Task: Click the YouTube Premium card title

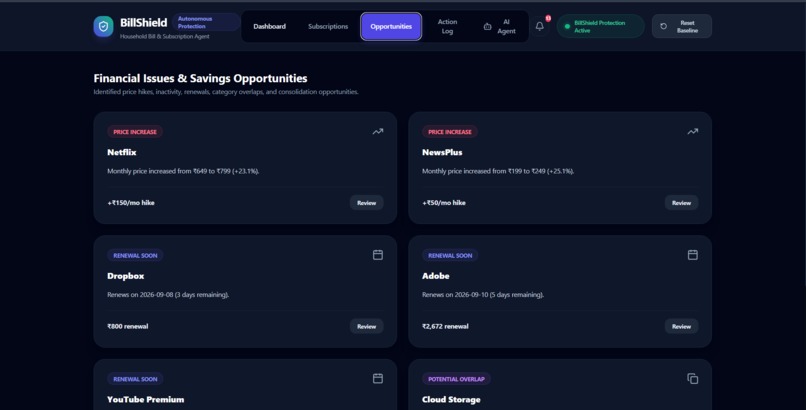Action: click(145, 399)
